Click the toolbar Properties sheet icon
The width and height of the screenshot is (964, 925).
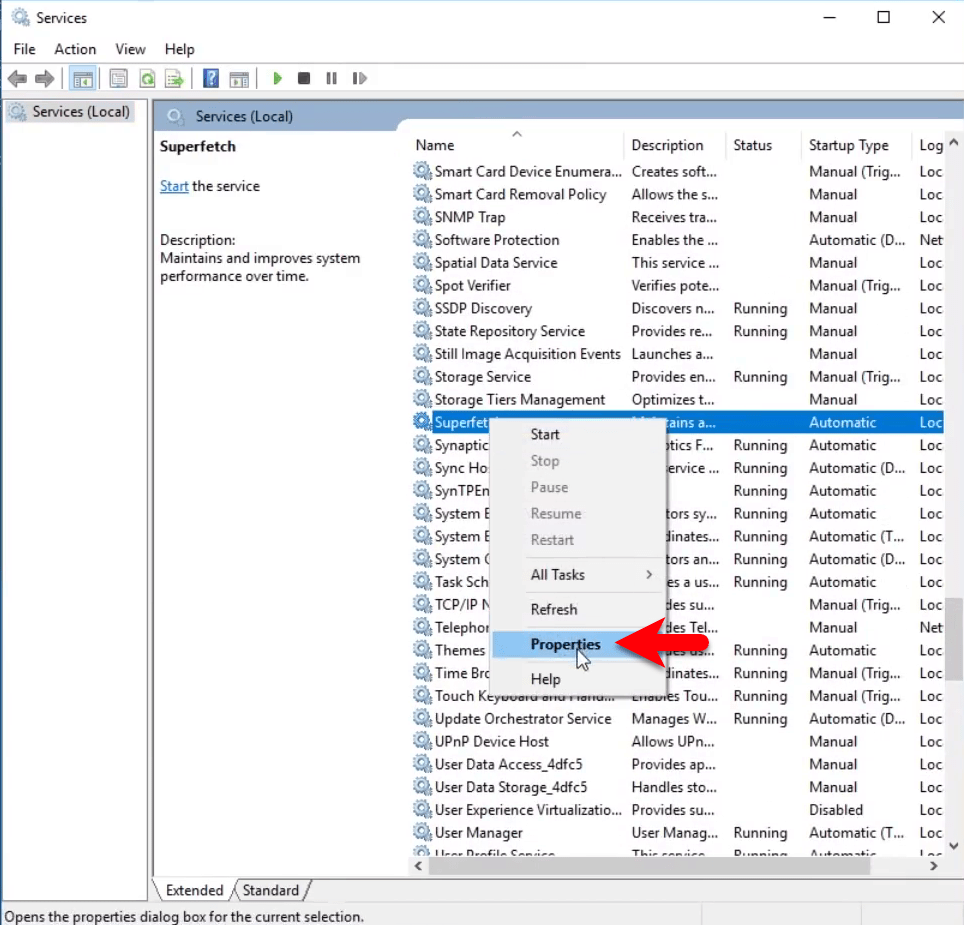(x=118, y=79)
